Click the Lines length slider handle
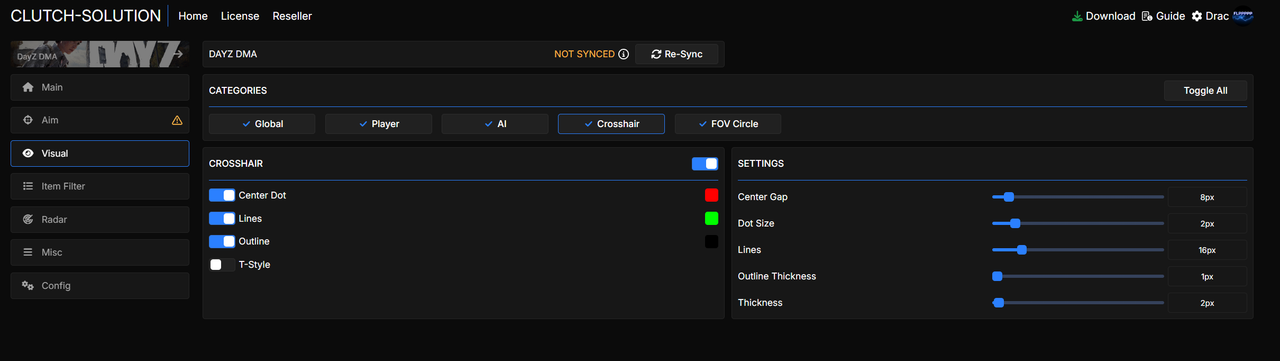Screen dimensions: 1280x361 point(1021,250)
